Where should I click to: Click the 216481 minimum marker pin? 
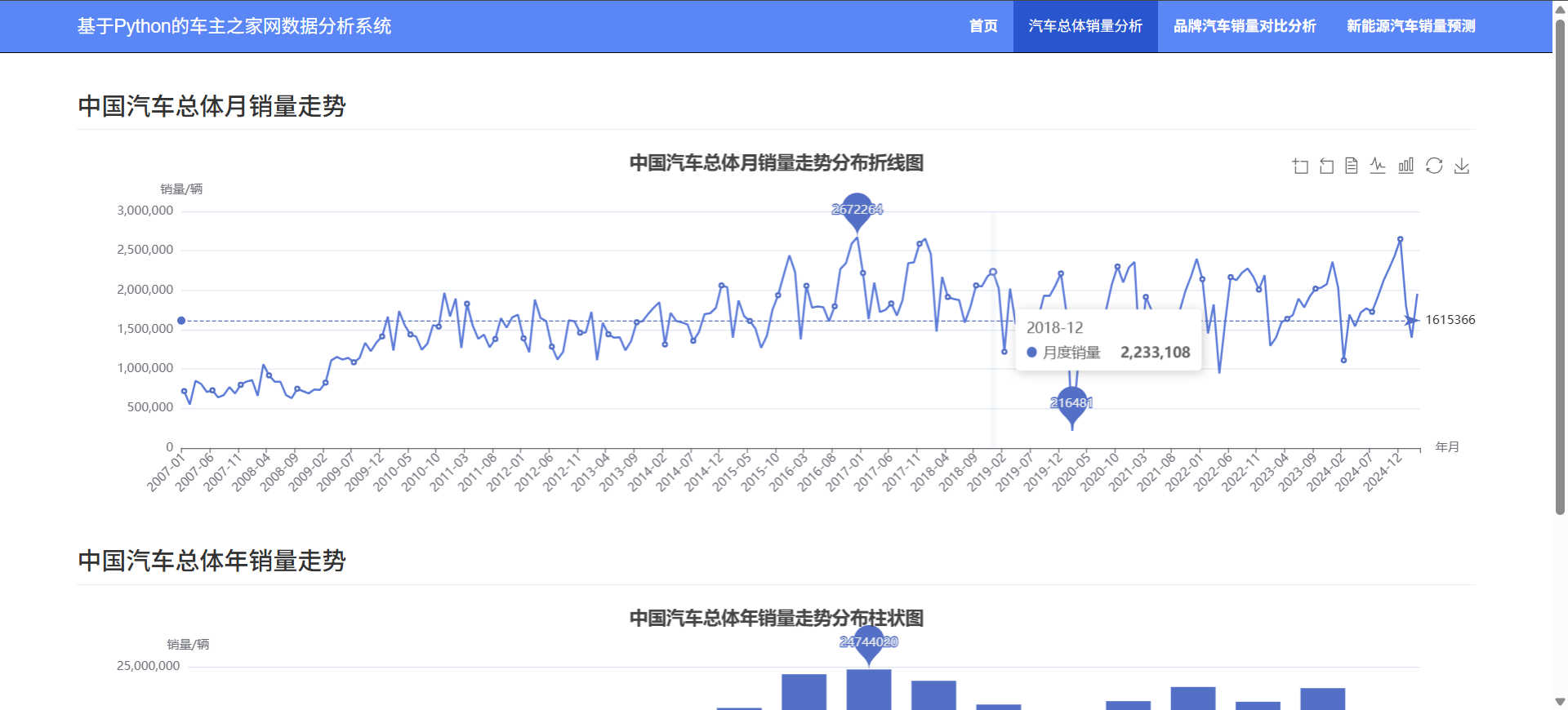pos(1071,403)
